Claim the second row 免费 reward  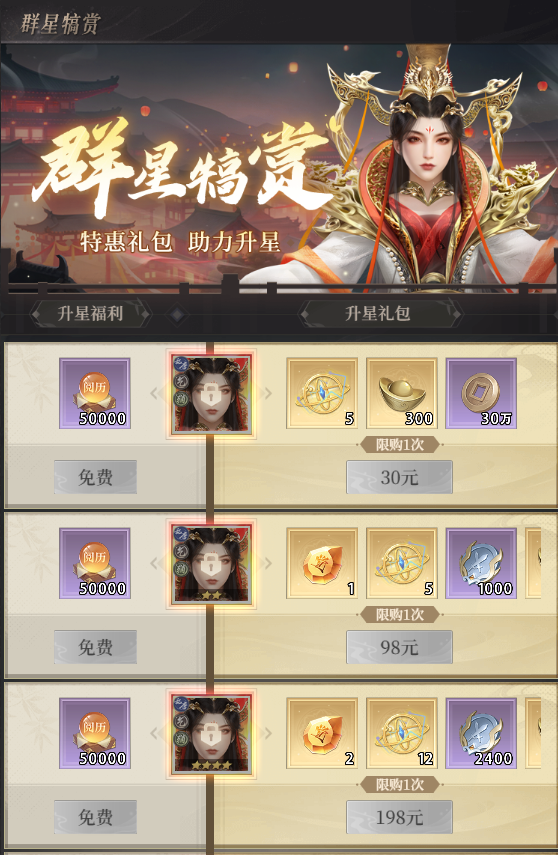95,647
